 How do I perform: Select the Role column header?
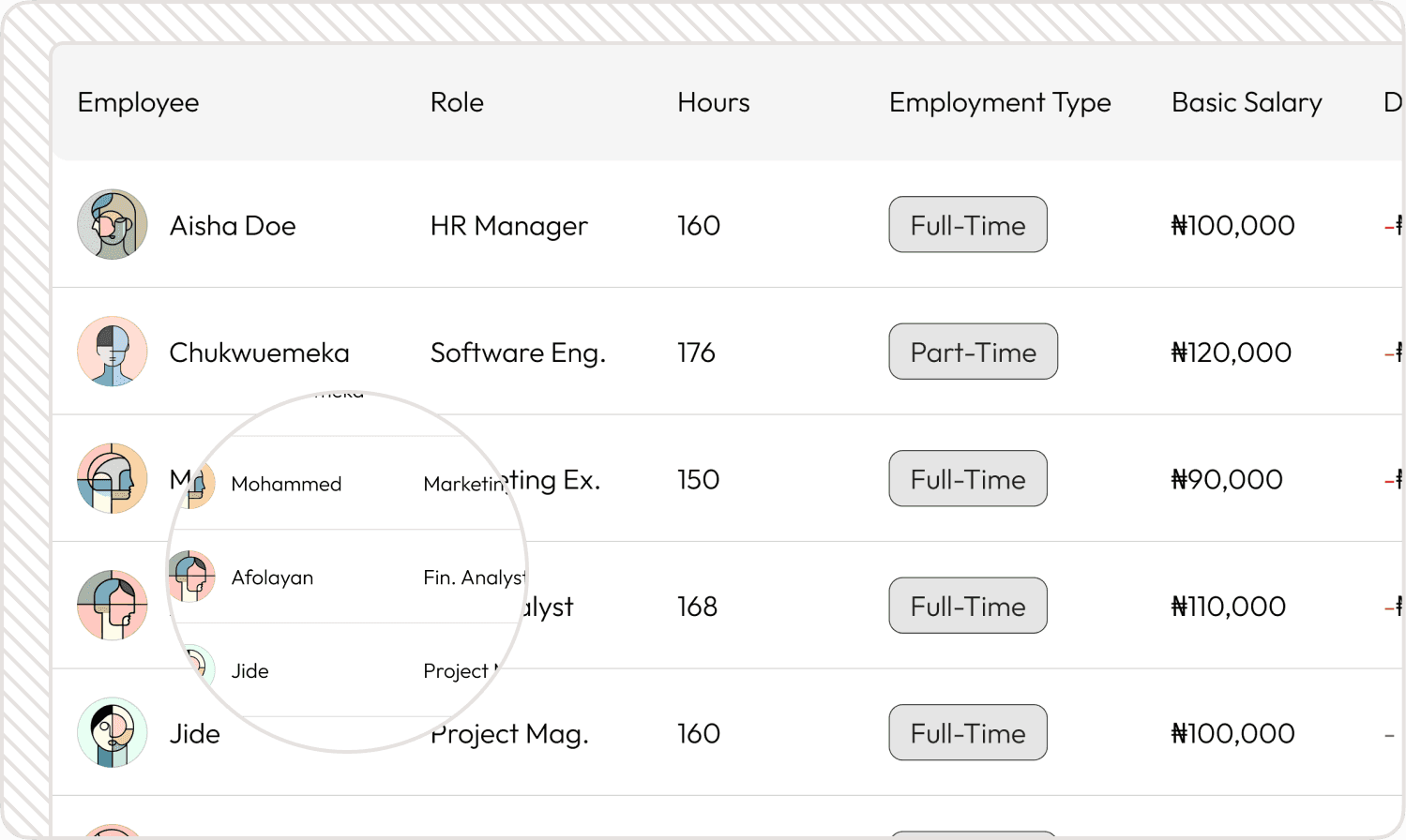(x=457, y=103)
